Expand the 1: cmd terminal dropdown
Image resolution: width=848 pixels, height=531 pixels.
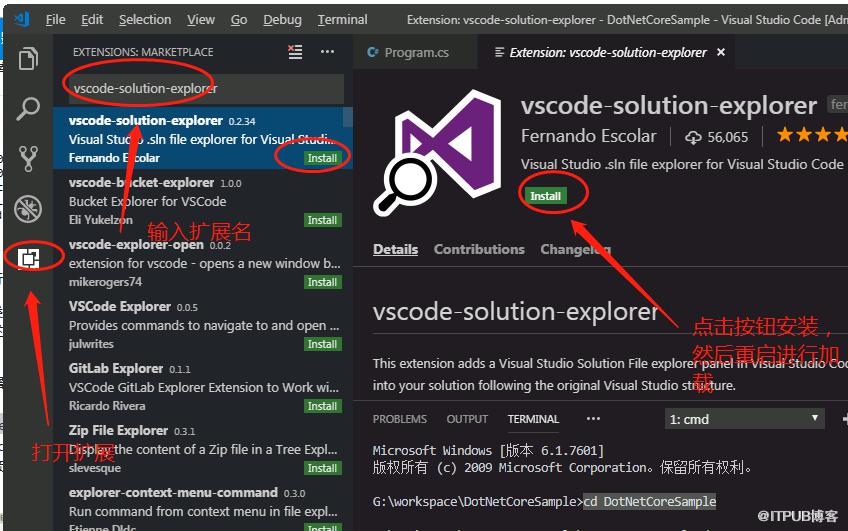[x=744, y=419]
